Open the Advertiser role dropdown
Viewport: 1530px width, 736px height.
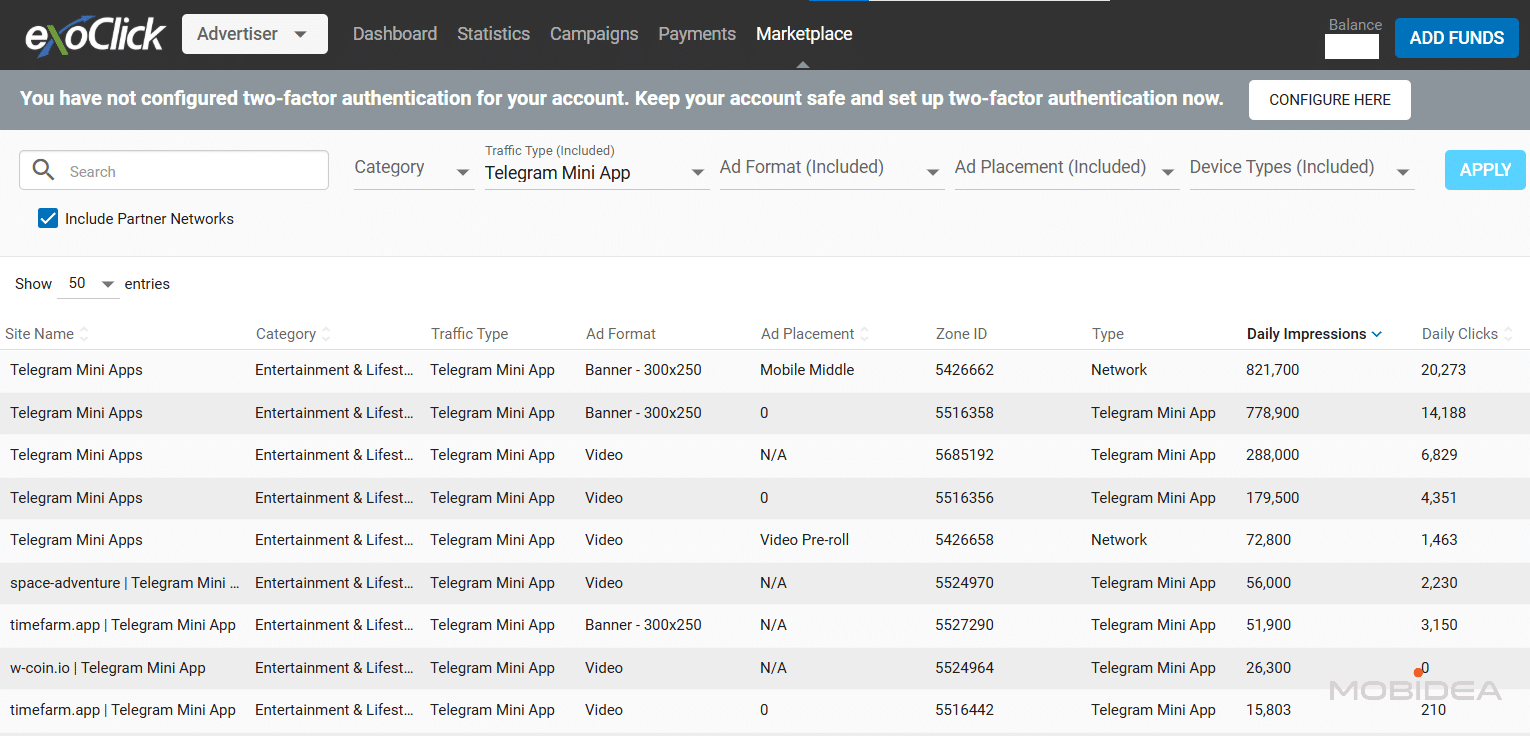coord(254,34)
